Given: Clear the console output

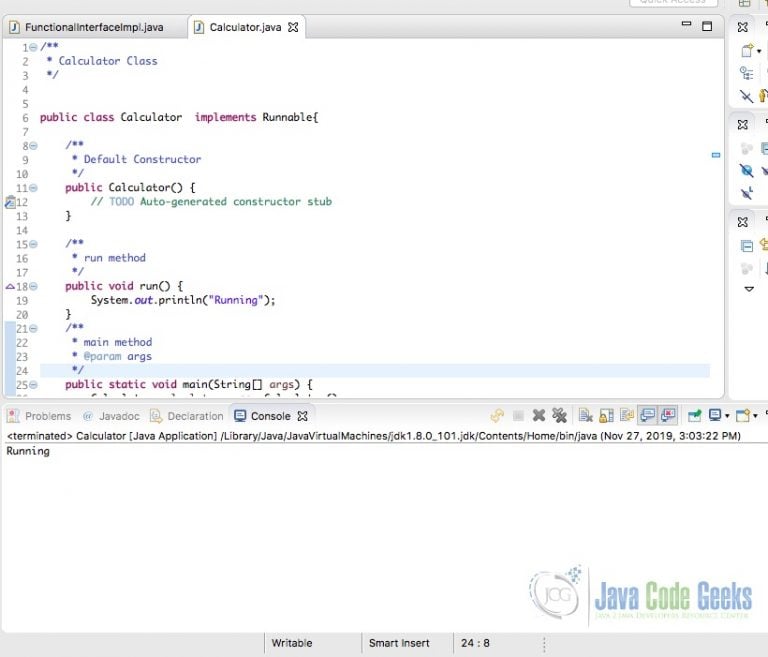Looking at the screenshot, I should 585,416.
